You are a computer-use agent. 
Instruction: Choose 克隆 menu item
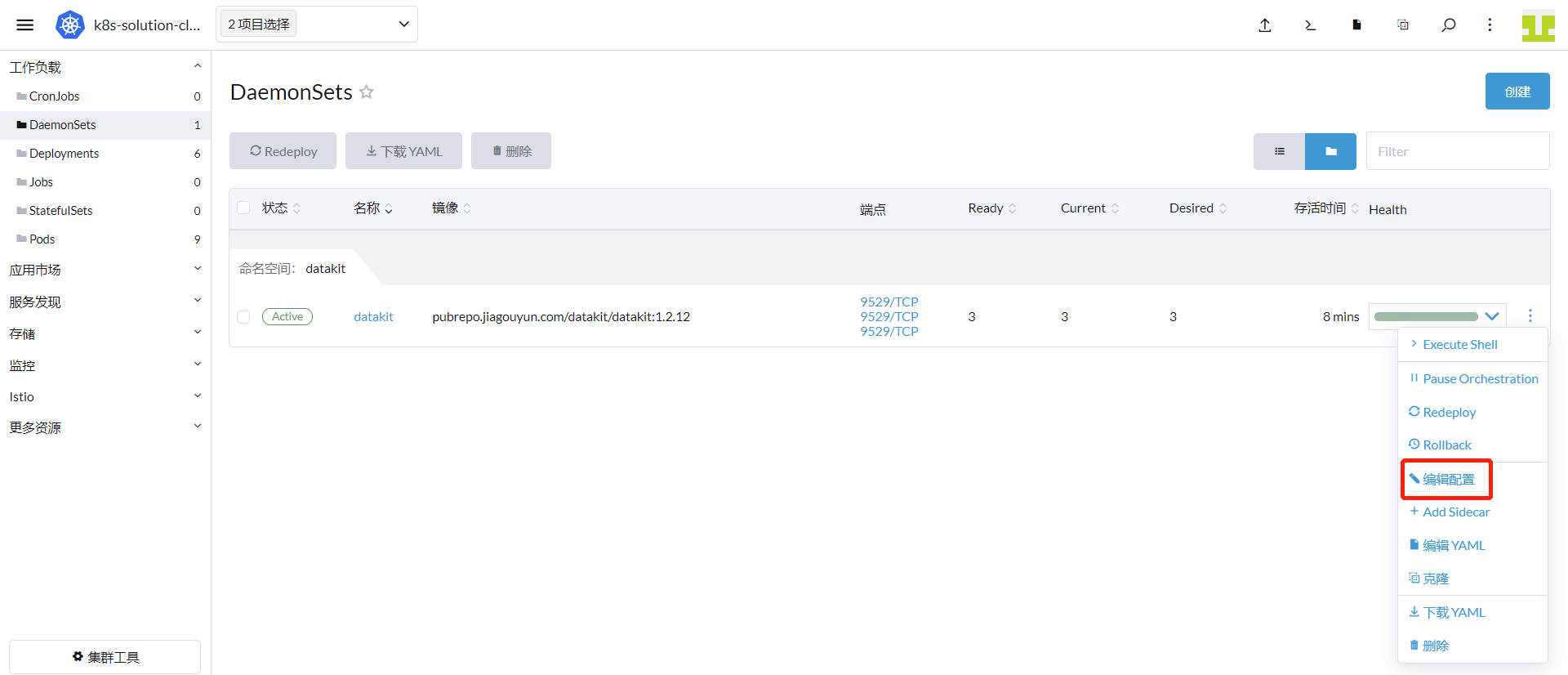(x=1472, y=579)
